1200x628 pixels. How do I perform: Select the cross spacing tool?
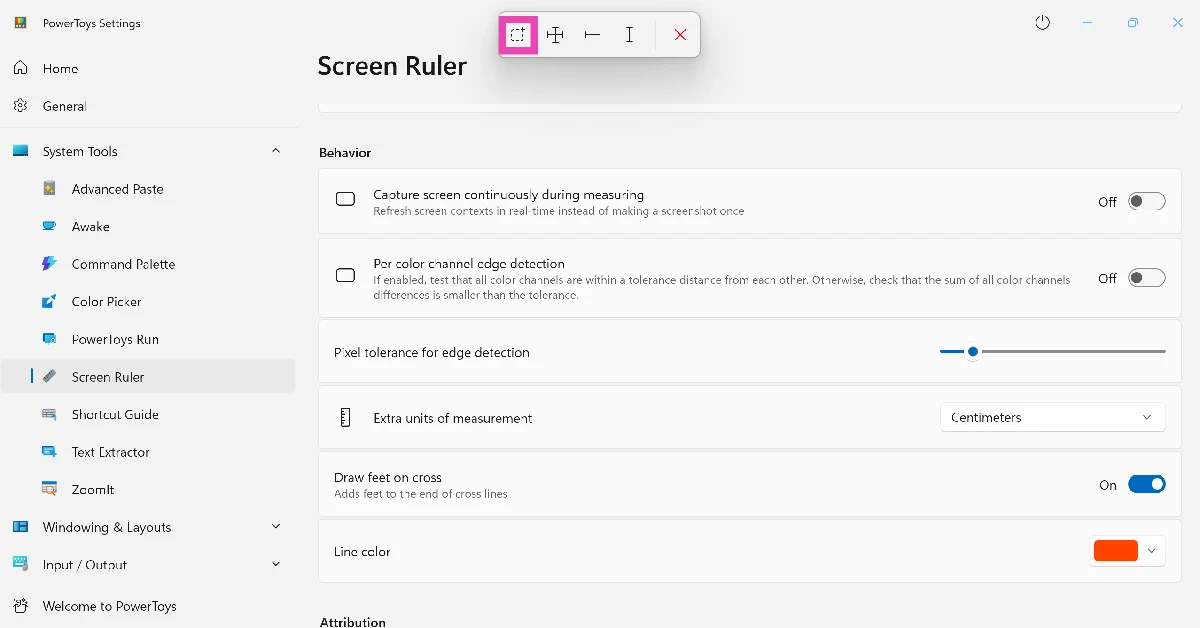point(555,35)
